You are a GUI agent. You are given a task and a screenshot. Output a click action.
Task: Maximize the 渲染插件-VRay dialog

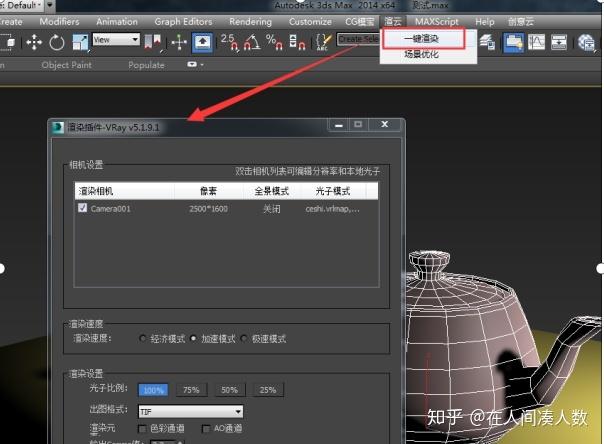click(358, 125)
